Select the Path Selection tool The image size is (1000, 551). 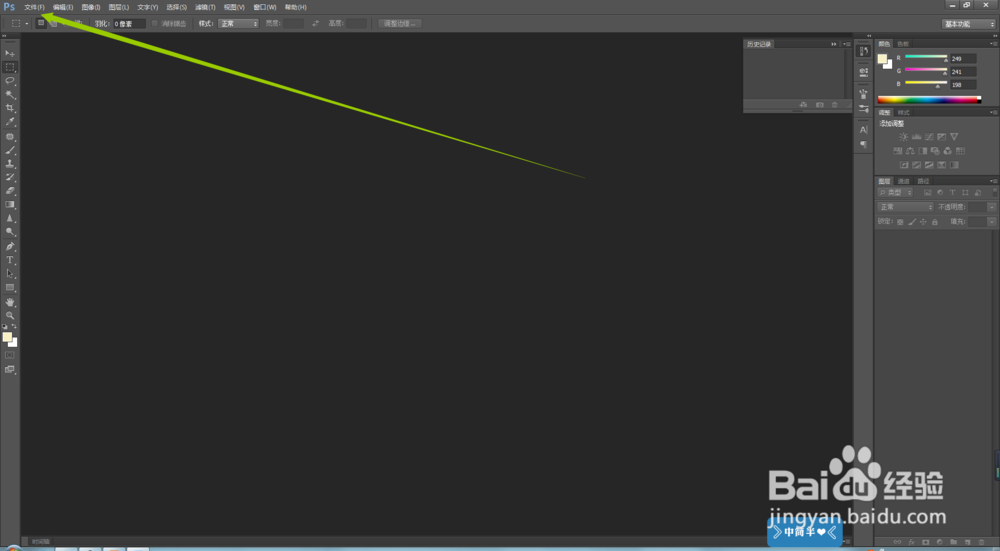pyautogui.click(x=10, y=274)
